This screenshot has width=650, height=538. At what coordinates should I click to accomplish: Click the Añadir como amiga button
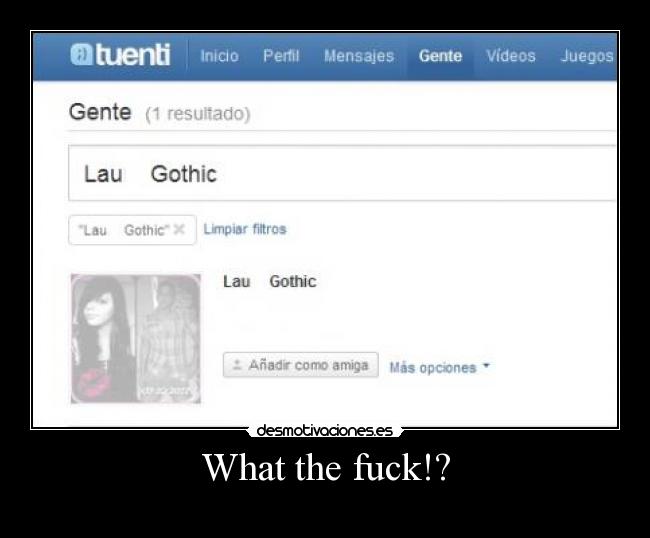(x=301, y=365)
